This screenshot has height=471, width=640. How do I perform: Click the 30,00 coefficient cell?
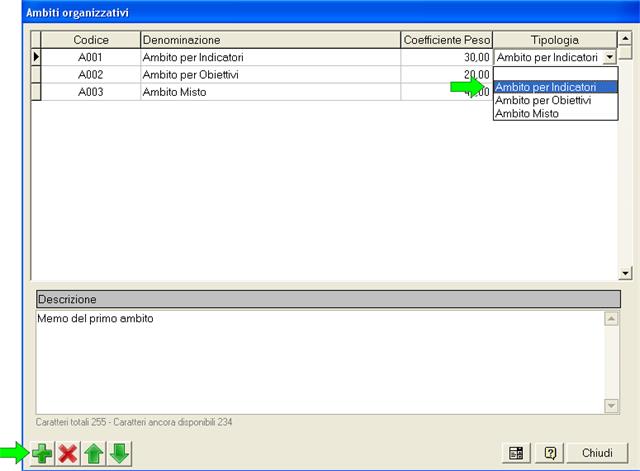[446, 58]
